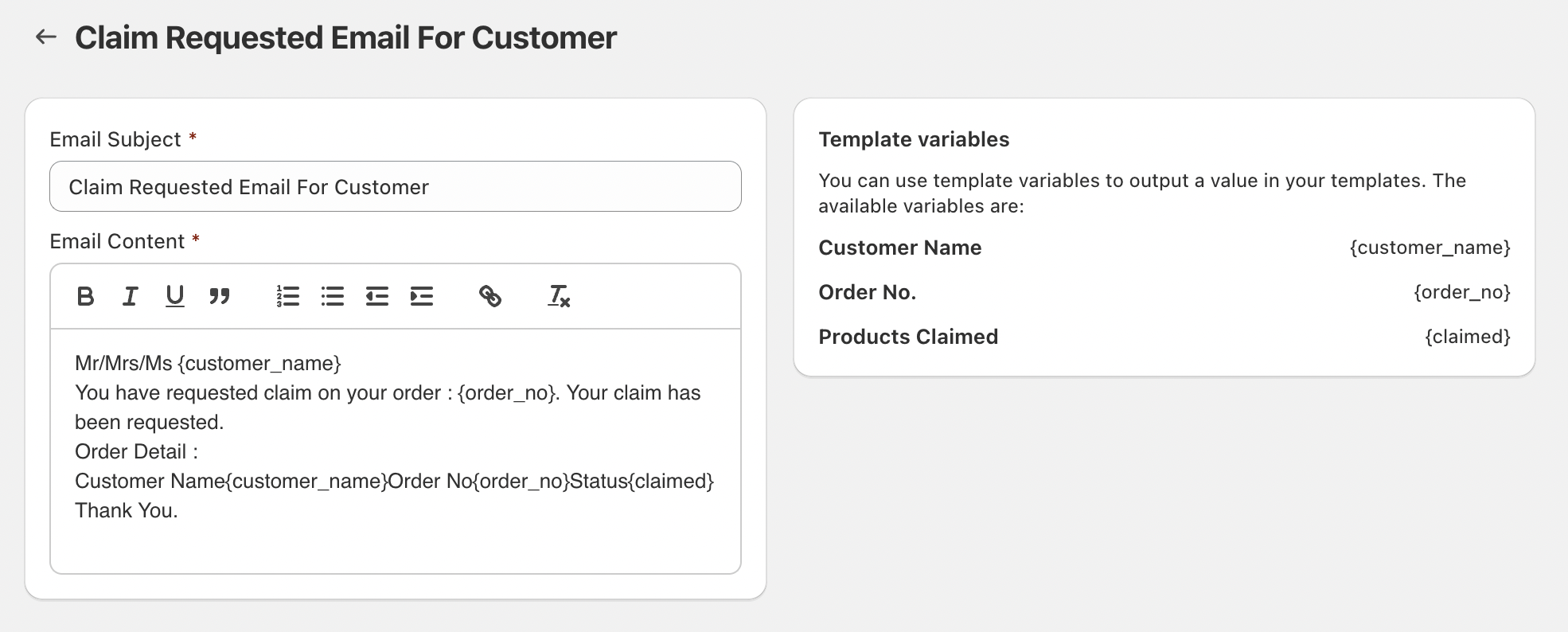Click the 'Thank You.' line in email content
Image resolution: width=1568 pixels, height=632 pixels.
pos(127,510)
